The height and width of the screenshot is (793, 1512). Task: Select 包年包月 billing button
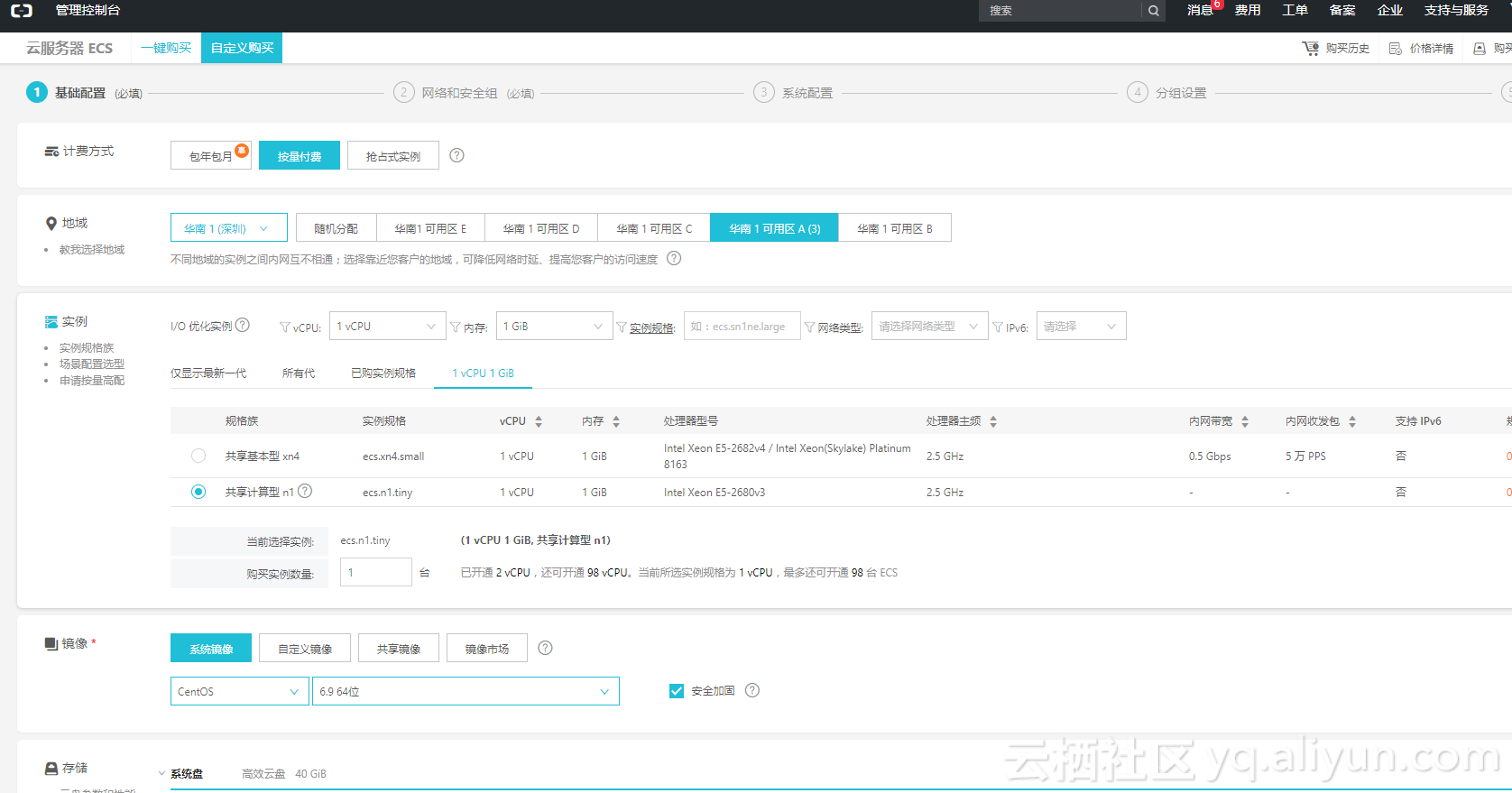(211, 155)
